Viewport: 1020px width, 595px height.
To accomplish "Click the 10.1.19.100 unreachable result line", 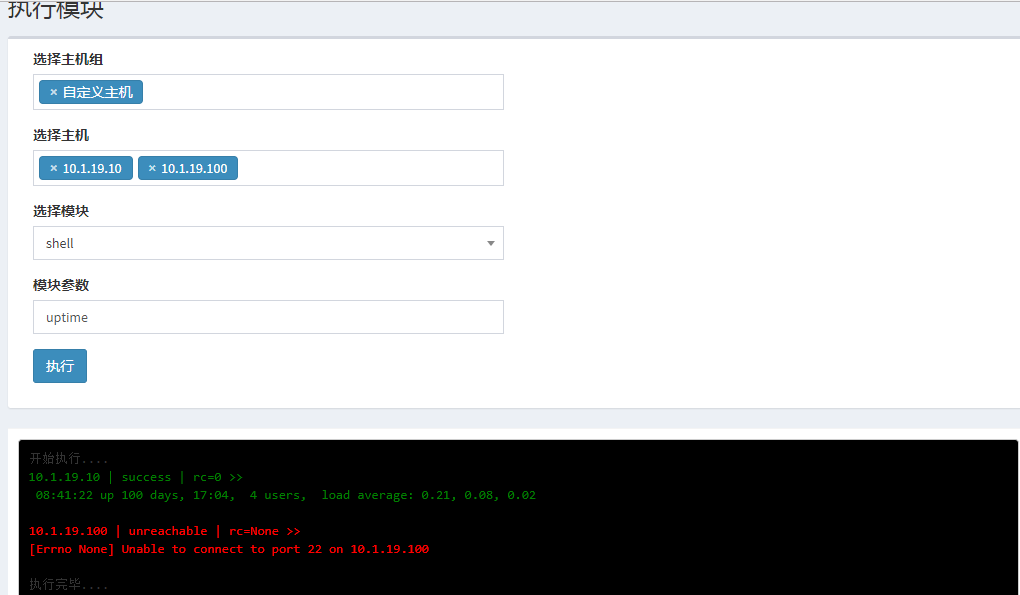I will [164, 531].
